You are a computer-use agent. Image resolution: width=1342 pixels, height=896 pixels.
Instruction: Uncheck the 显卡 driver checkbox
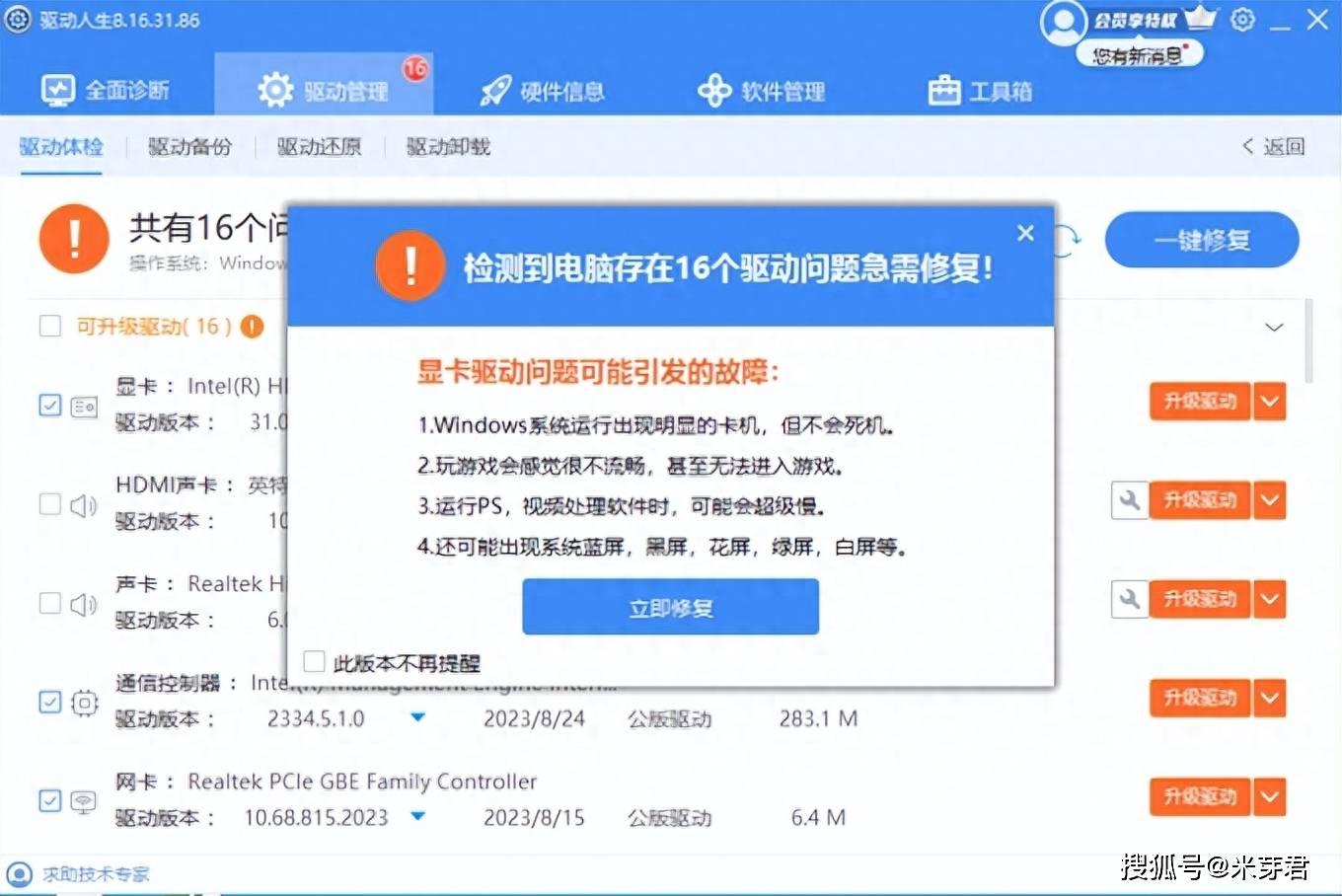[x=50, y=405]
